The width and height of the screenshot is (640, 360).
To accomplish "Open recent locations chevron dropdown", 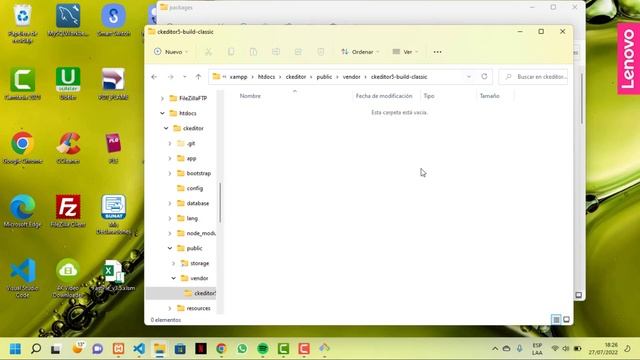I will [x=184, y=77].
